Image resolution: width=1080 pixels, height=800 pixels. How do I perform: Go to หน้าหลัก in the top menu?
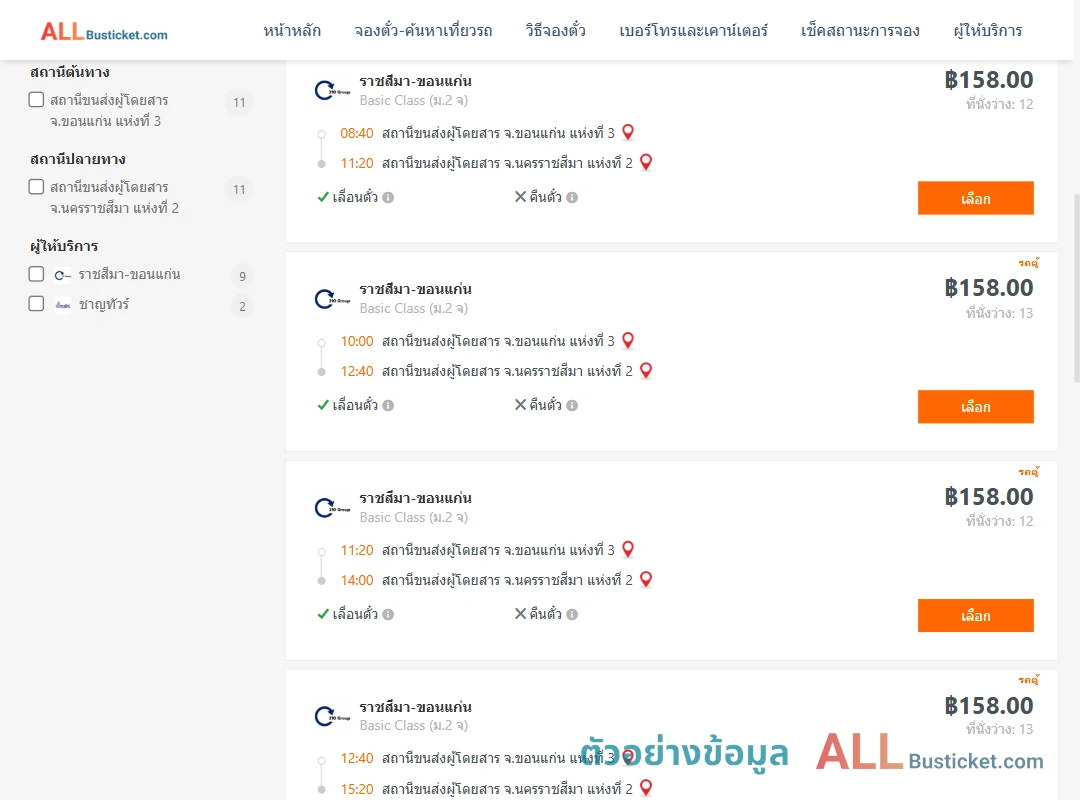coord(292,31)
